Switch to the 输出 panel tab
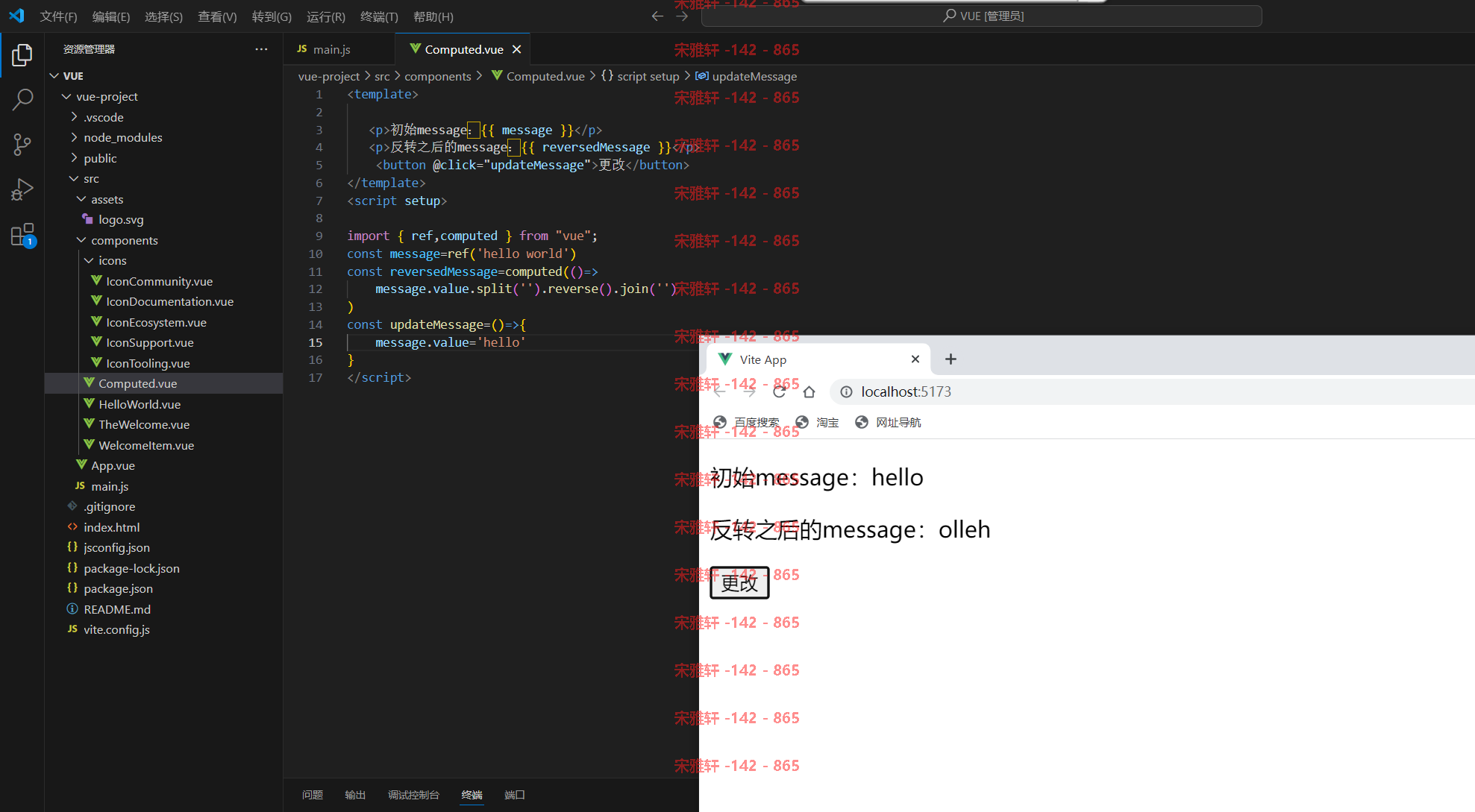Viewport: 1475px width, 812px height. tap(355, 795)
